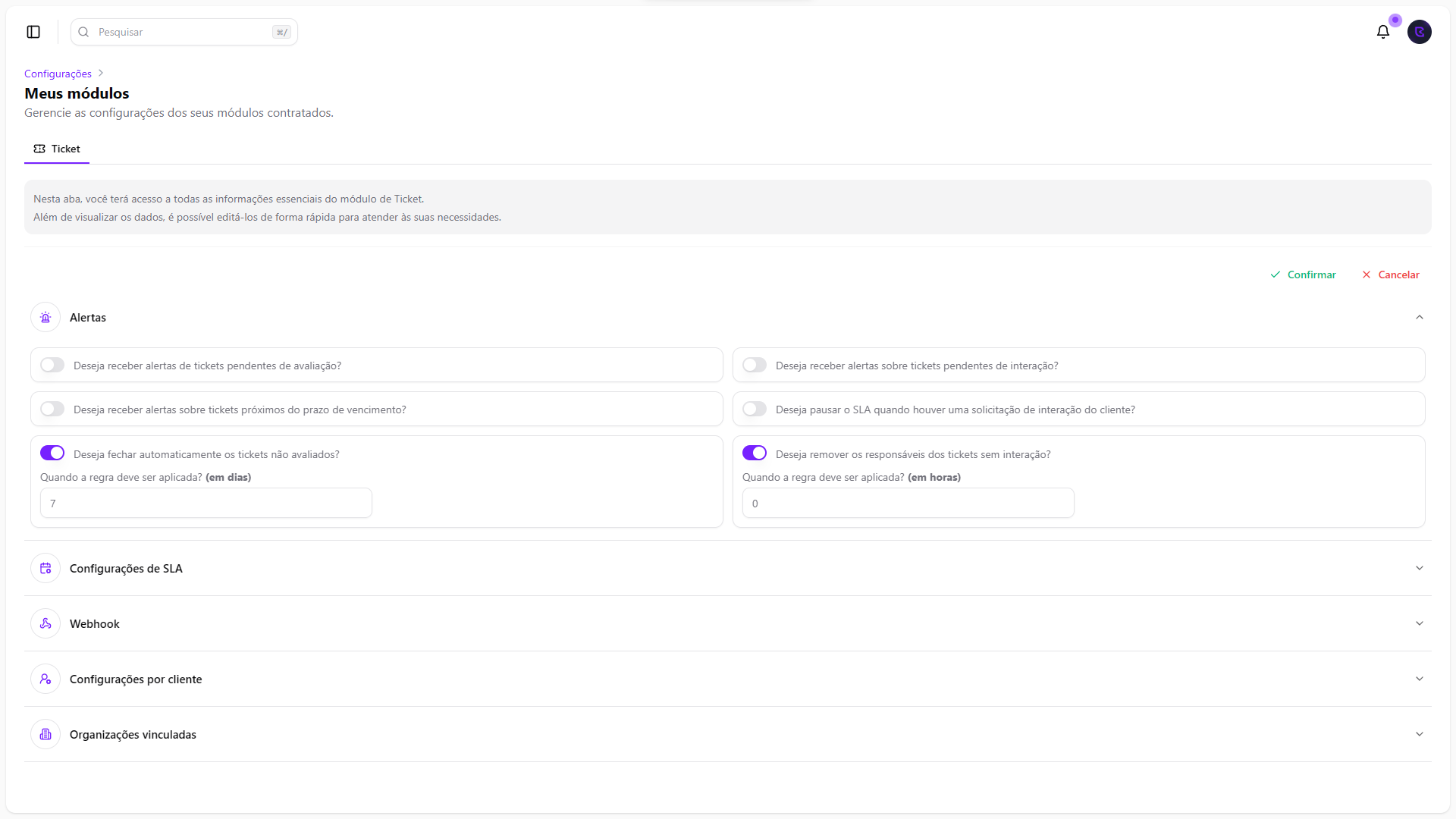The image size is (1456, 819).
Task: Click the SLA calendar icon
Action: [x=45, y=569]
